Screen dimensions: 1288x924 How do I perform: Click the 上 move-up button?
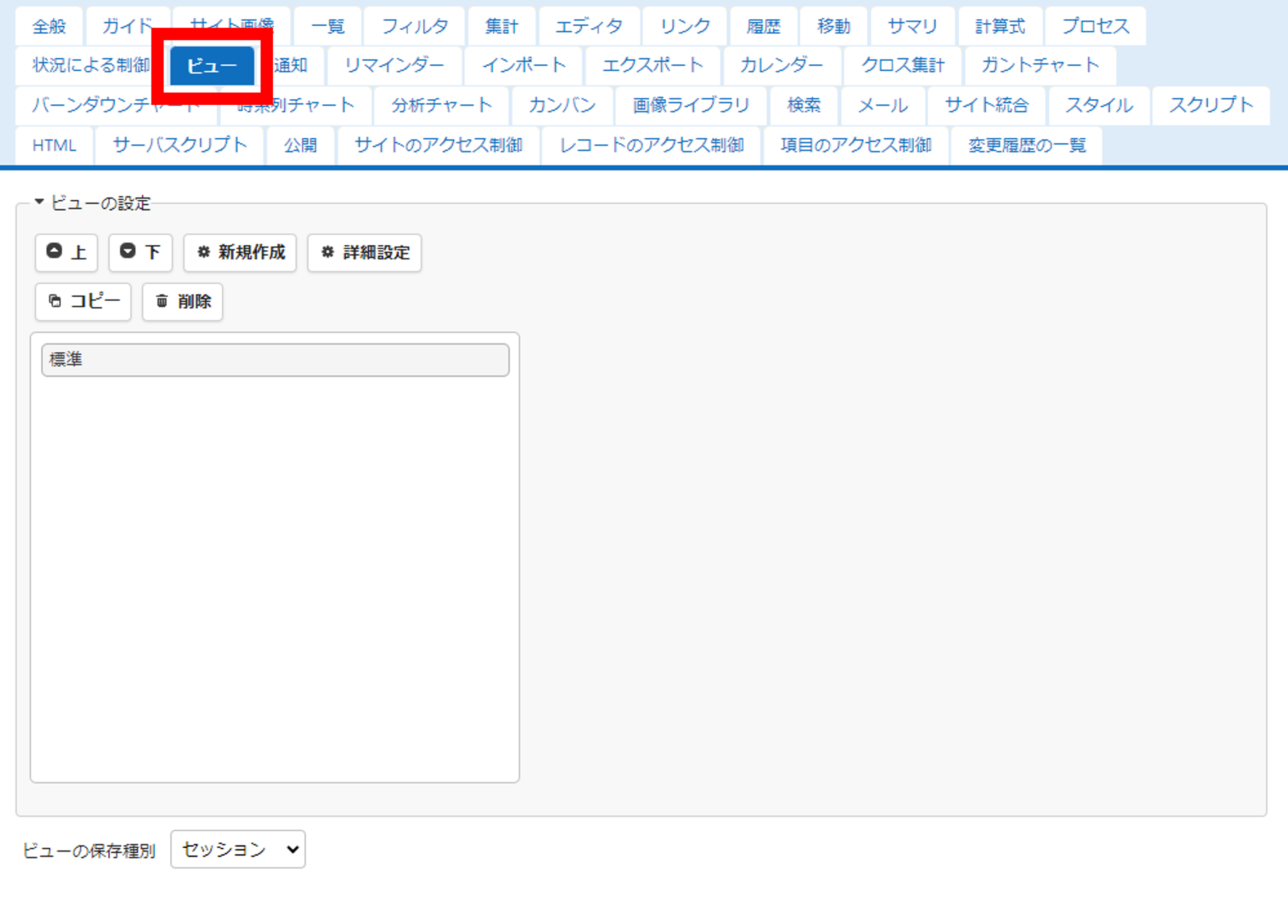pyautogui.click(x=67, y=252)
